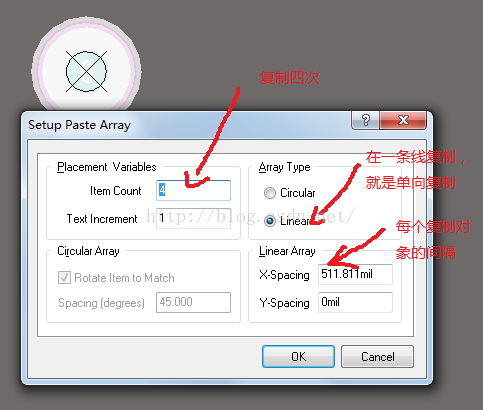
Task: Click the X-Spacing label
Action: [284, 275]
